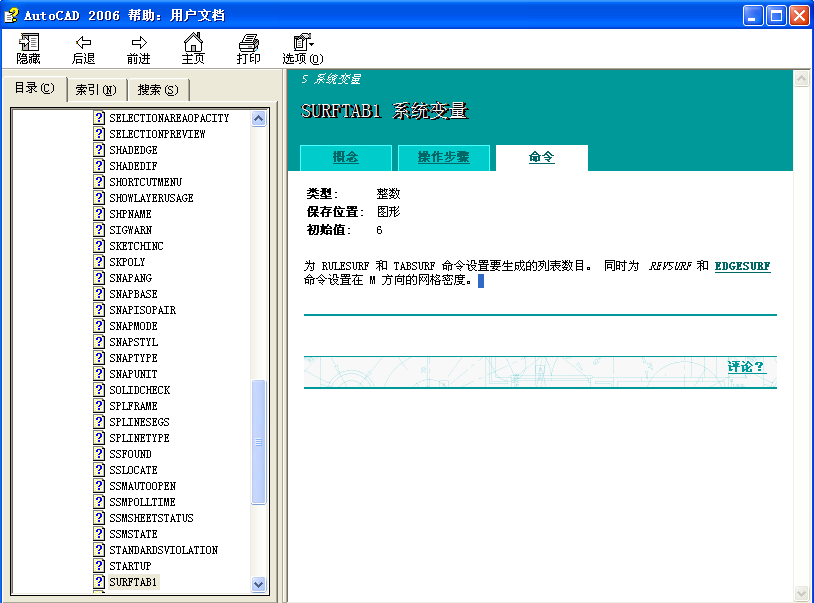This screenshot has width=814, height=603.
Task: Click help page icon beside SNAPANG
Action: [99, 278]
